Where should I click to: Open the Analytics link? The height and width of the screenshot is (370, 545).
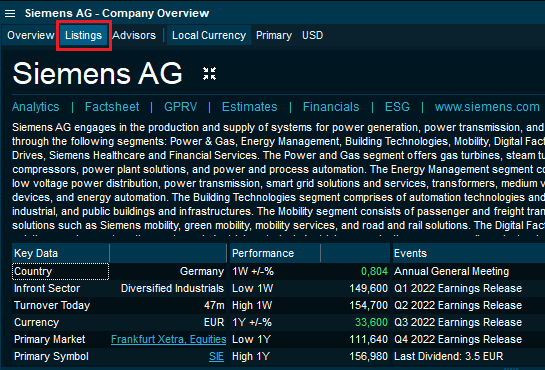point(36,107)
